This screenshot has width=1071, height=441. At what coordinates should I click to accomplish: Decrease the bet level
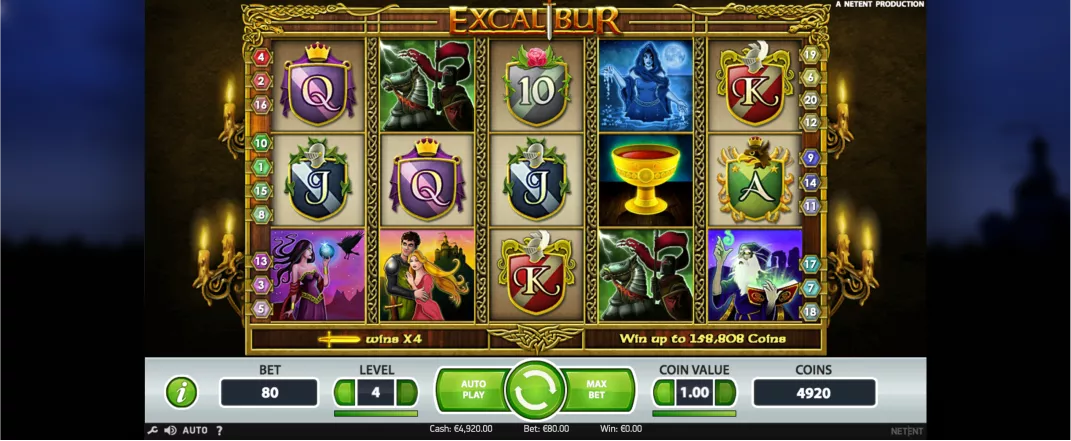click(x=344, y=393)
